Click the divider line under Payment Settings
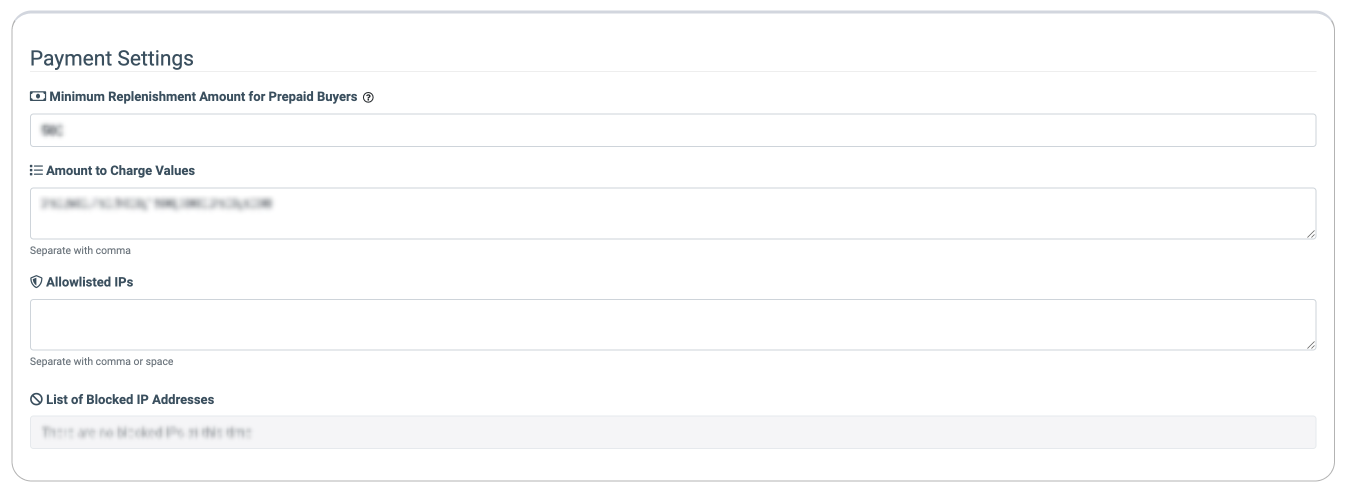Viewport: 1347px width, 490px height. (673, 72)
